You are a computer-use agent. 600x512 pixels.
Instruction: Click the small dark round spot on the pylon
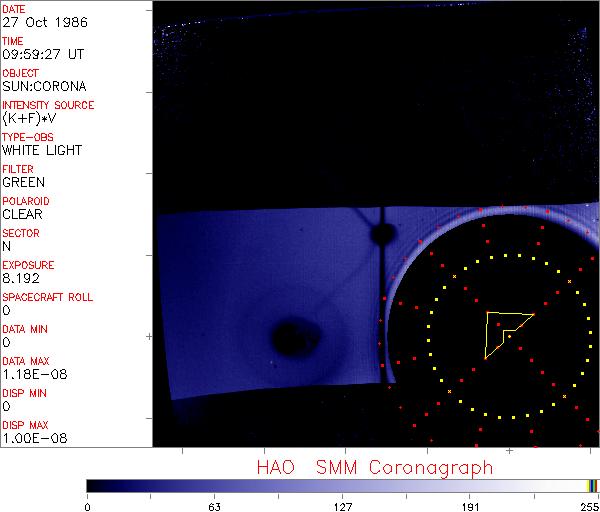pos(381,235)
